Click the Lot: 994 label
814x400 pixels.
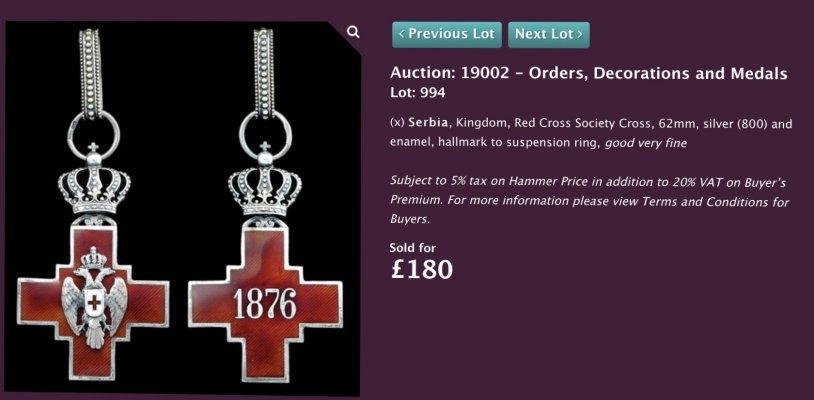point(418,93)
